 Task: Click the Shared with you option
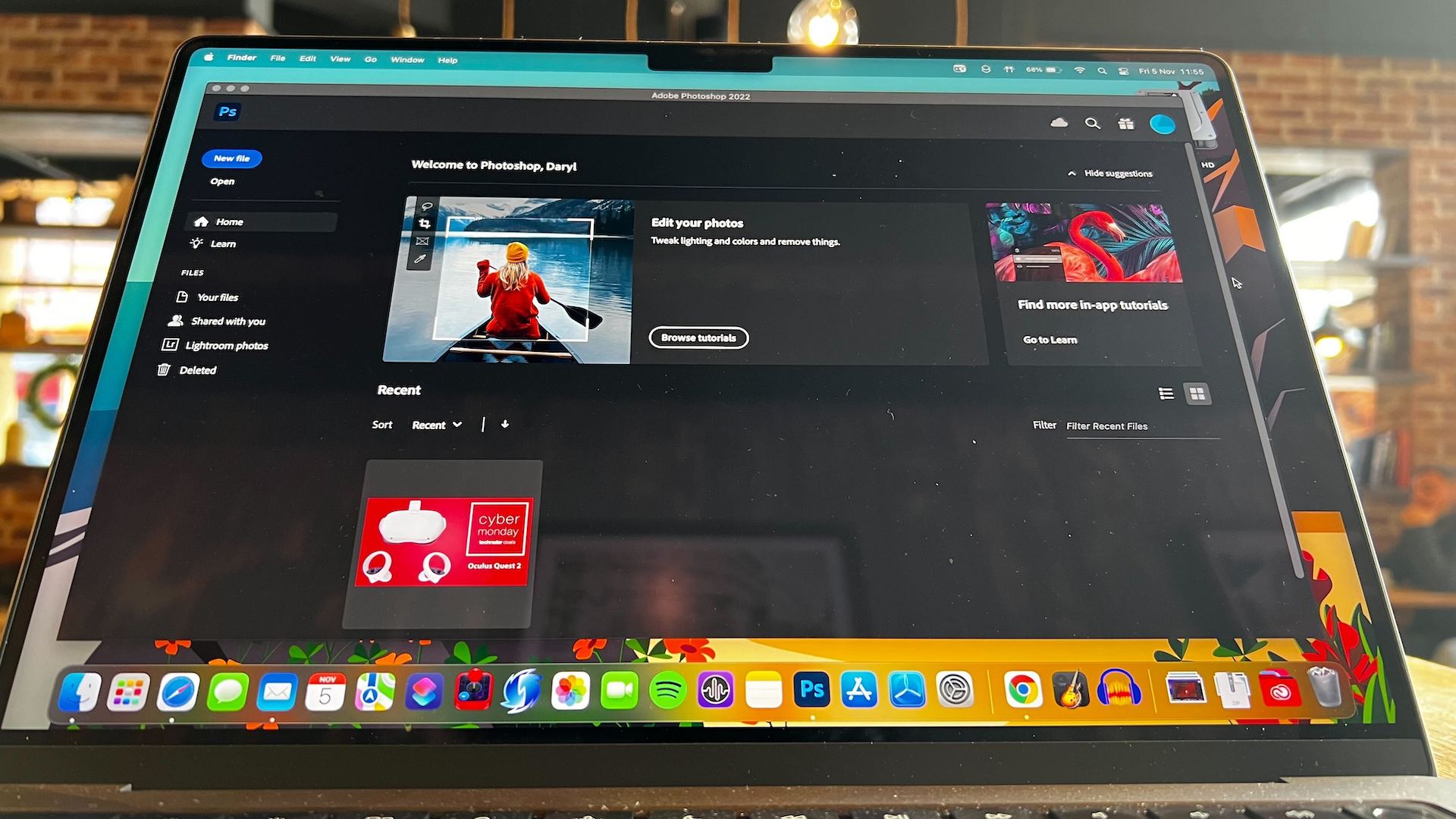228,320
